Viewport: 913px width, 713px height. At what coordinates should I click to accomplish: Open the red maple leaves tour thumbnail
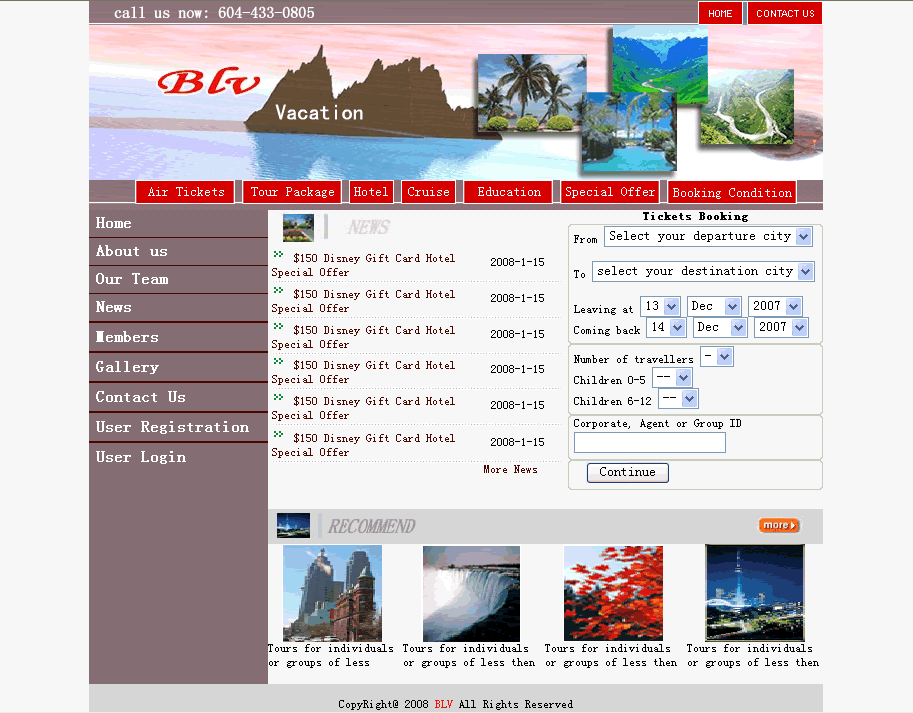(x=613, y=593)
